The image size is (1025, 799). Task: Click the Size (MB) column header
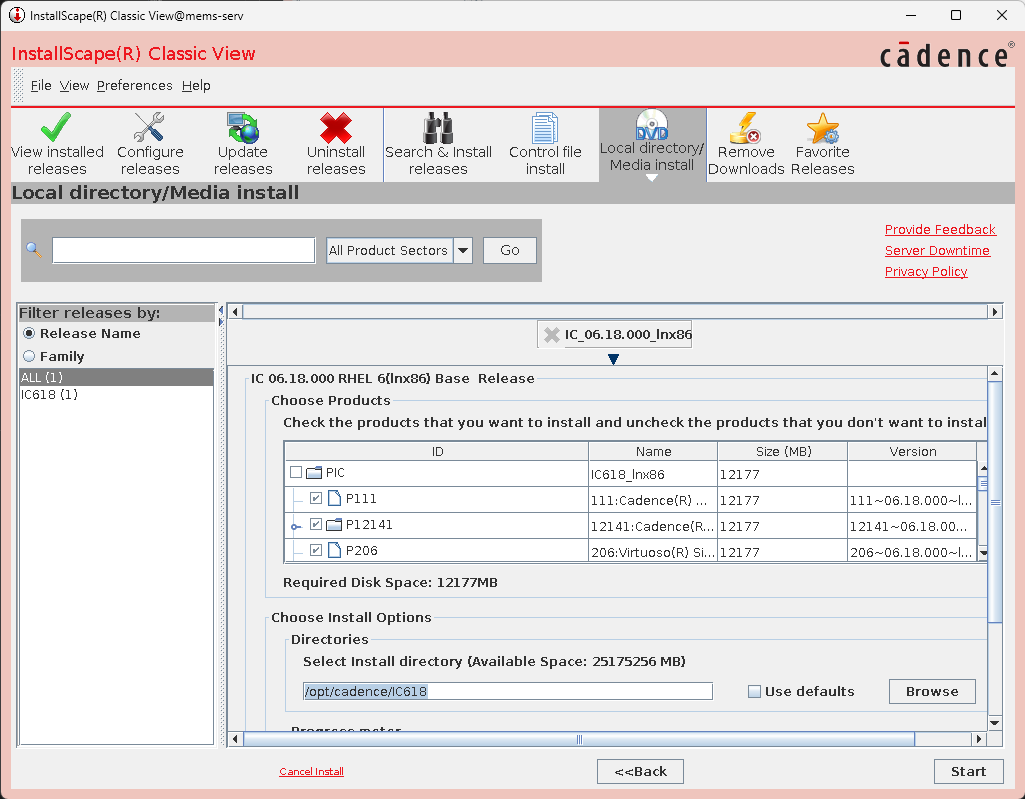[x=782, y=452]
